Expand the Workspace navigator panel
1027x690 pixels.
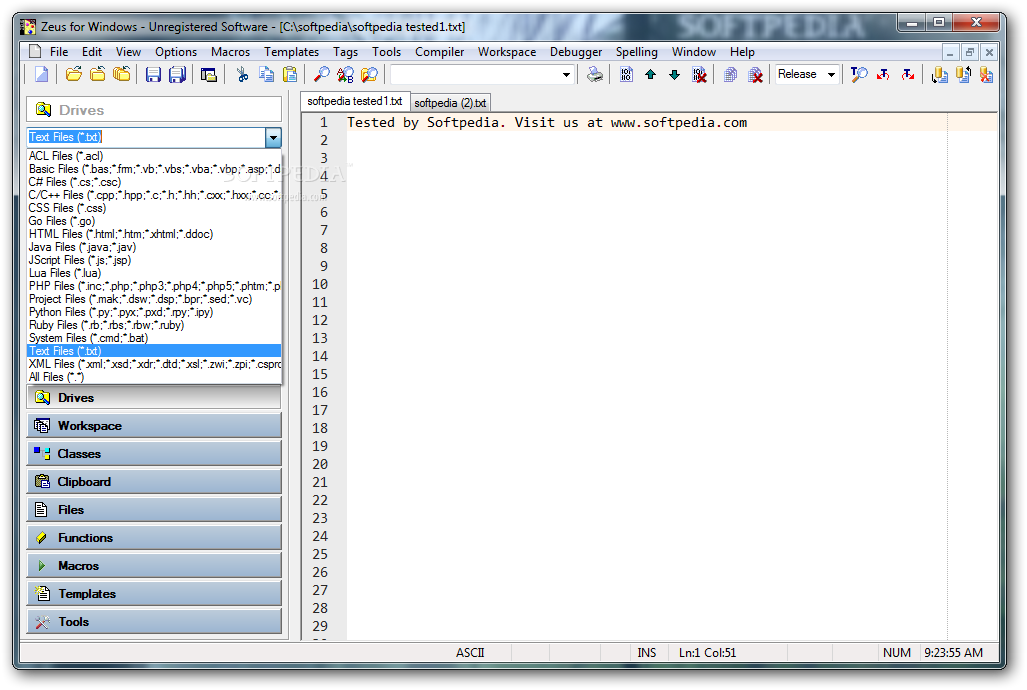pyautogui.click(x=154, y=425)
